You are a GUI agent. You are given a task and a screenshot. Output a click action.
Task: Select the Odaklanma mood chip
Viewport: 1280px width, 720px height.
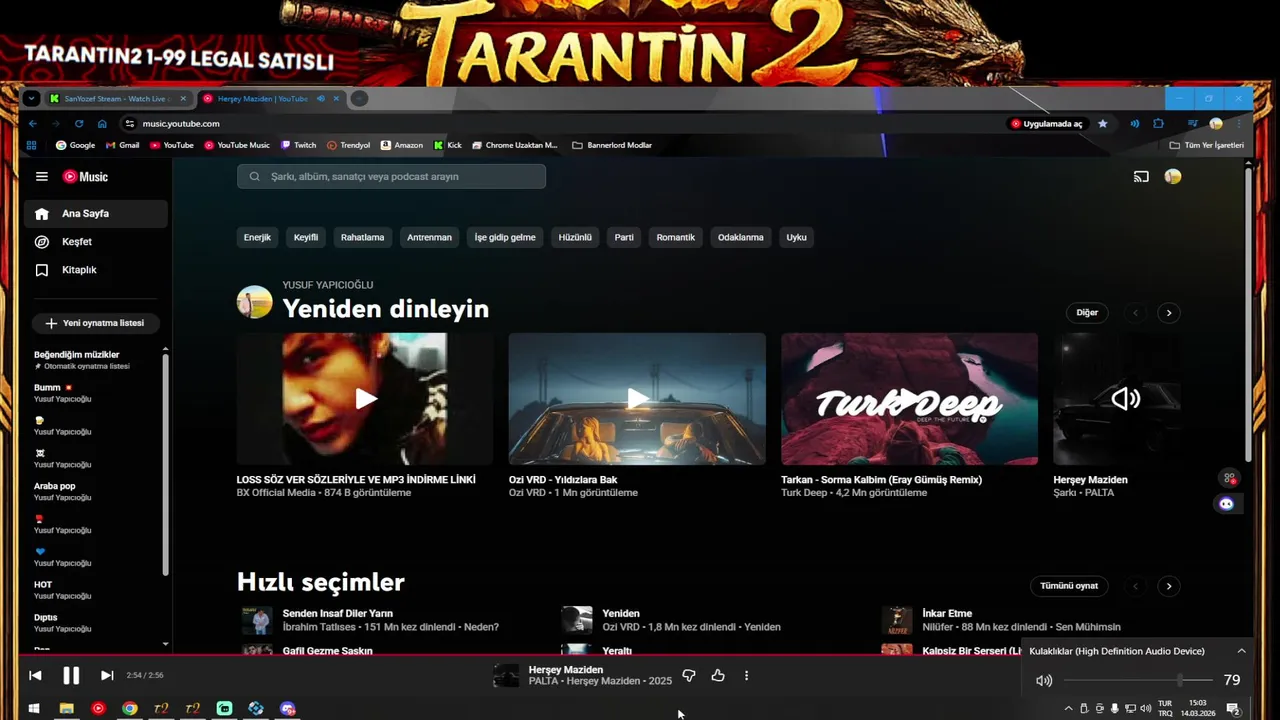pos(740,237)
